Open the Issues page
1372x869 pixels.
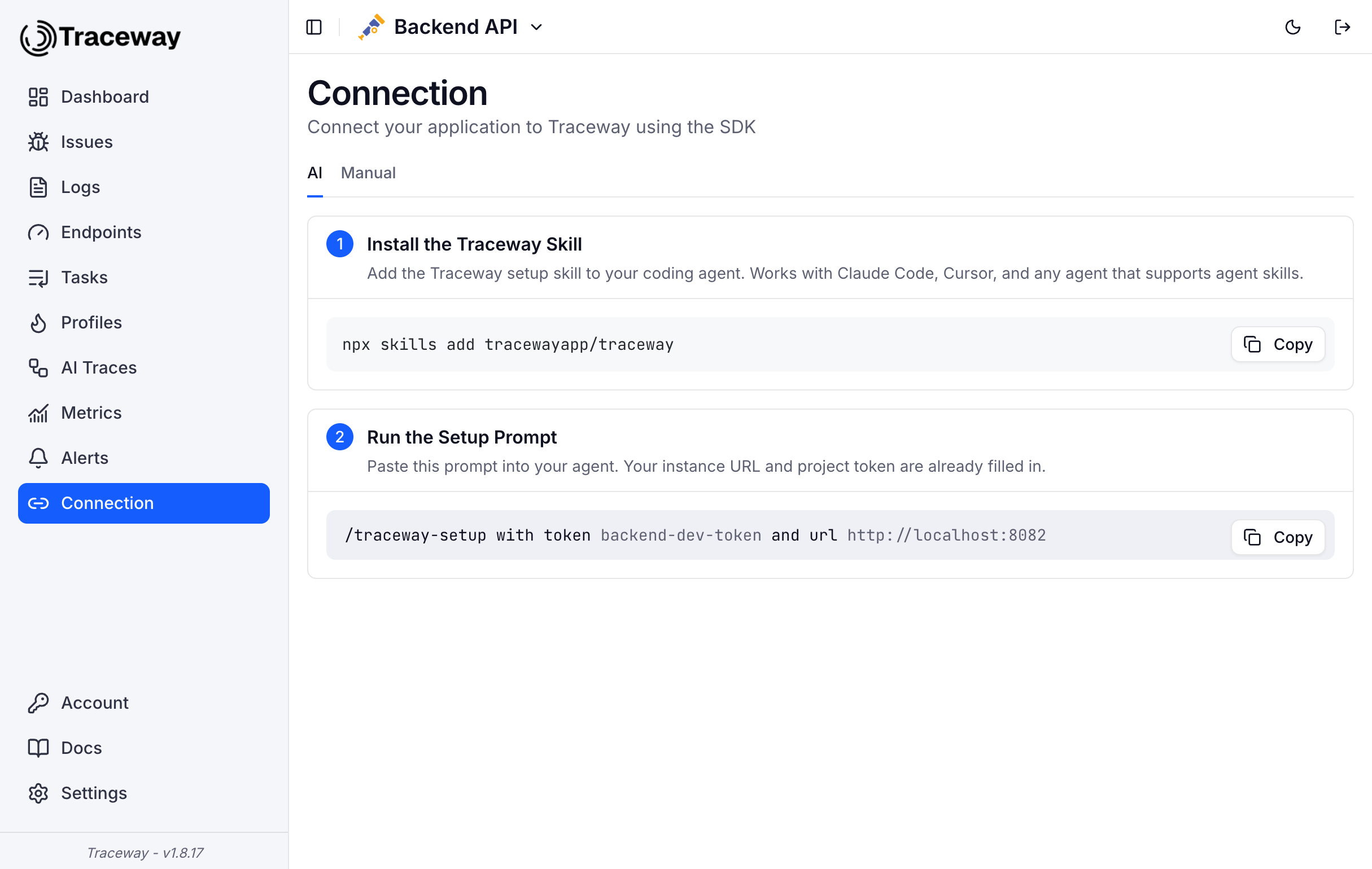point(143,142)
